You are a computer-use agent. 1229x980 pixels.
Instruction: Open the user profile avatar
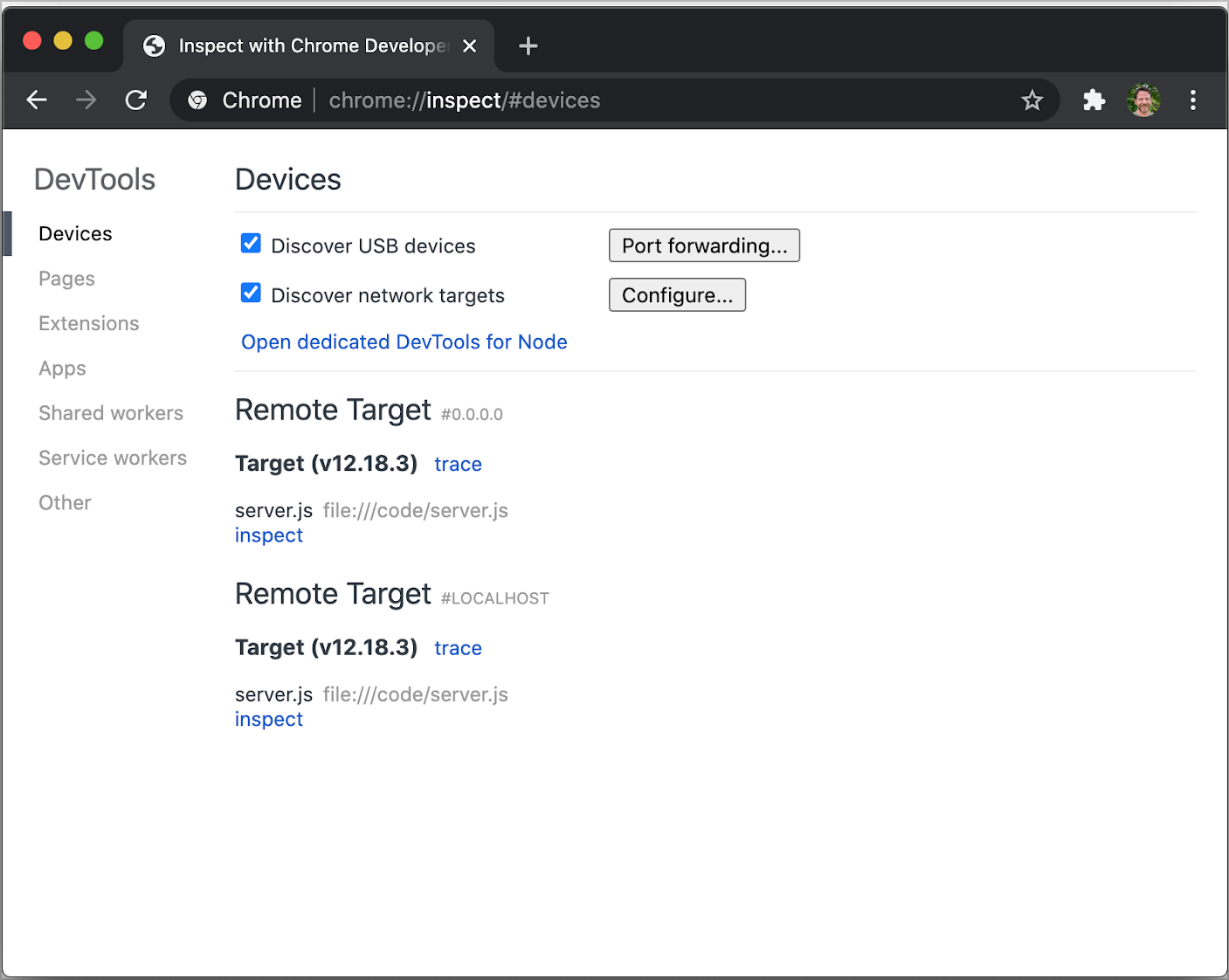coord(1143,100)
